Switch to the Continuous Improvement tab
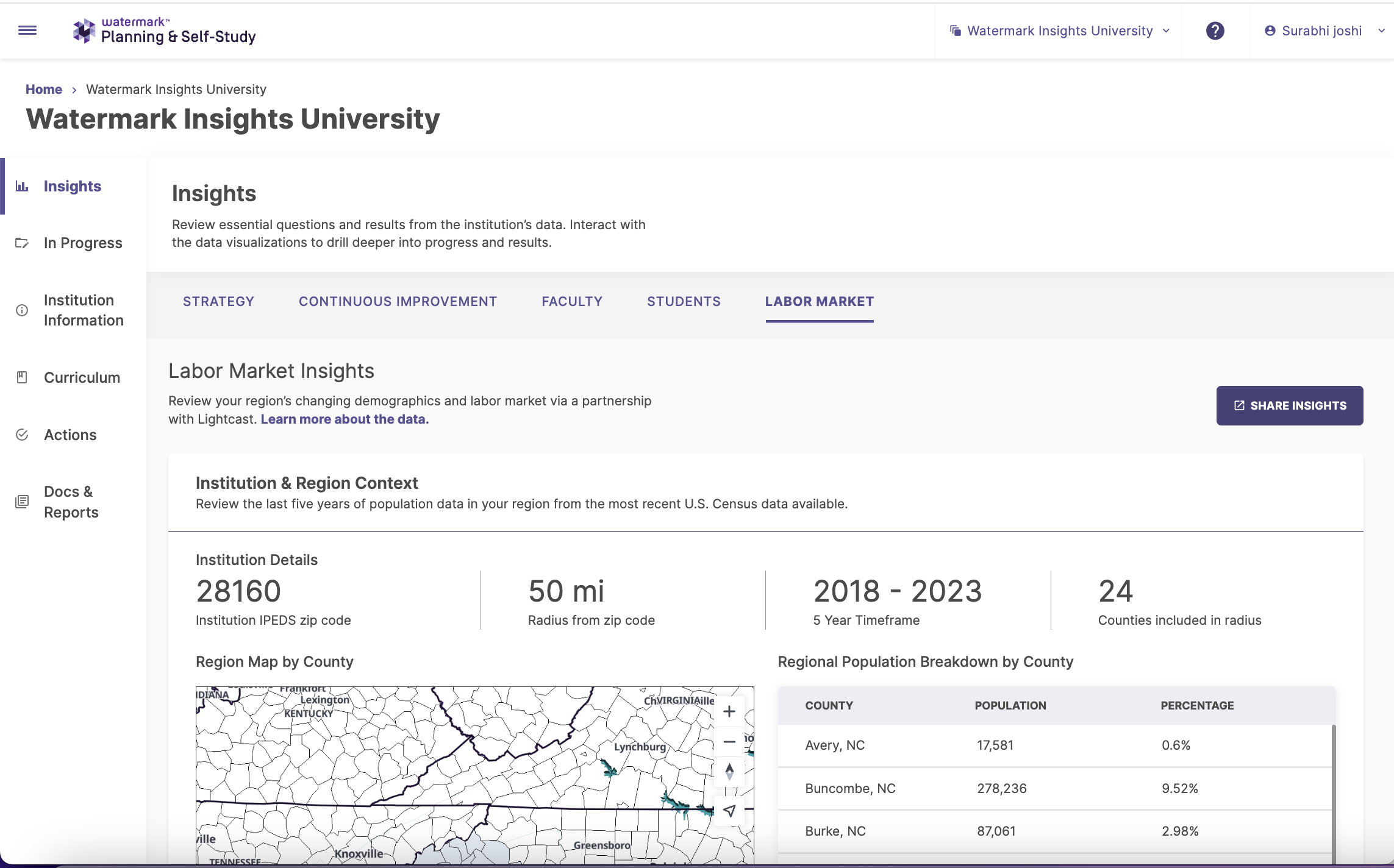This screenshot has width=1394, height=868. click(x=398, y=302)
